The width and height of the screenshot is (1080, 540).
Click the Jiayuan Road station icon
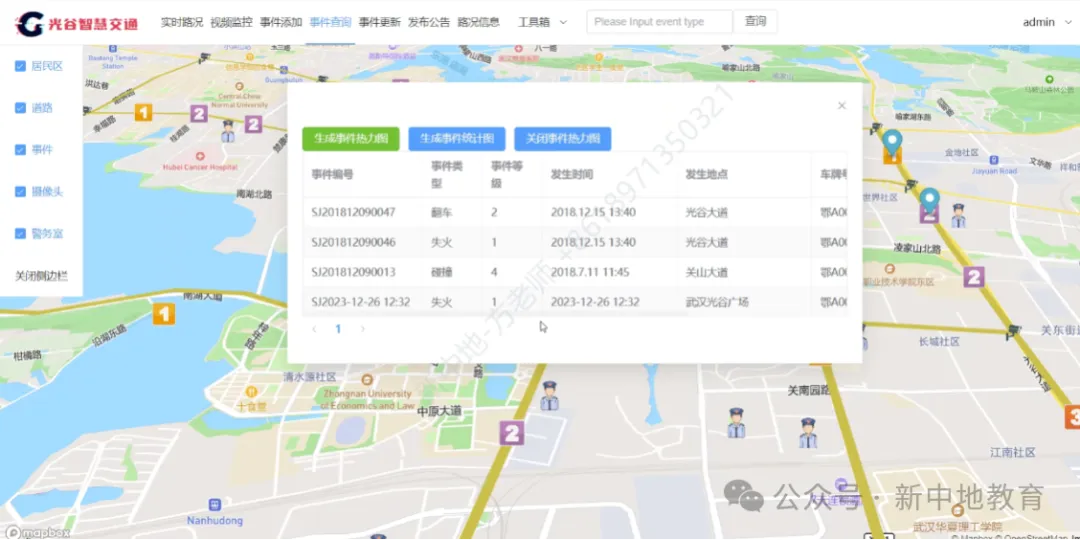tap(992, 160)
